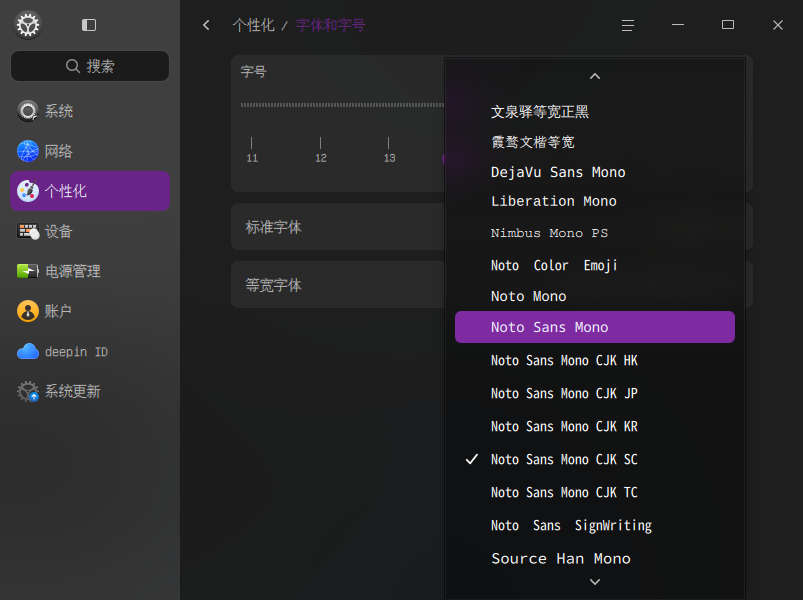Viewport: 803px width, 600px height.
Task: Choose highlighted Noto Sans Mono font
Action: (x=595, y=327)
